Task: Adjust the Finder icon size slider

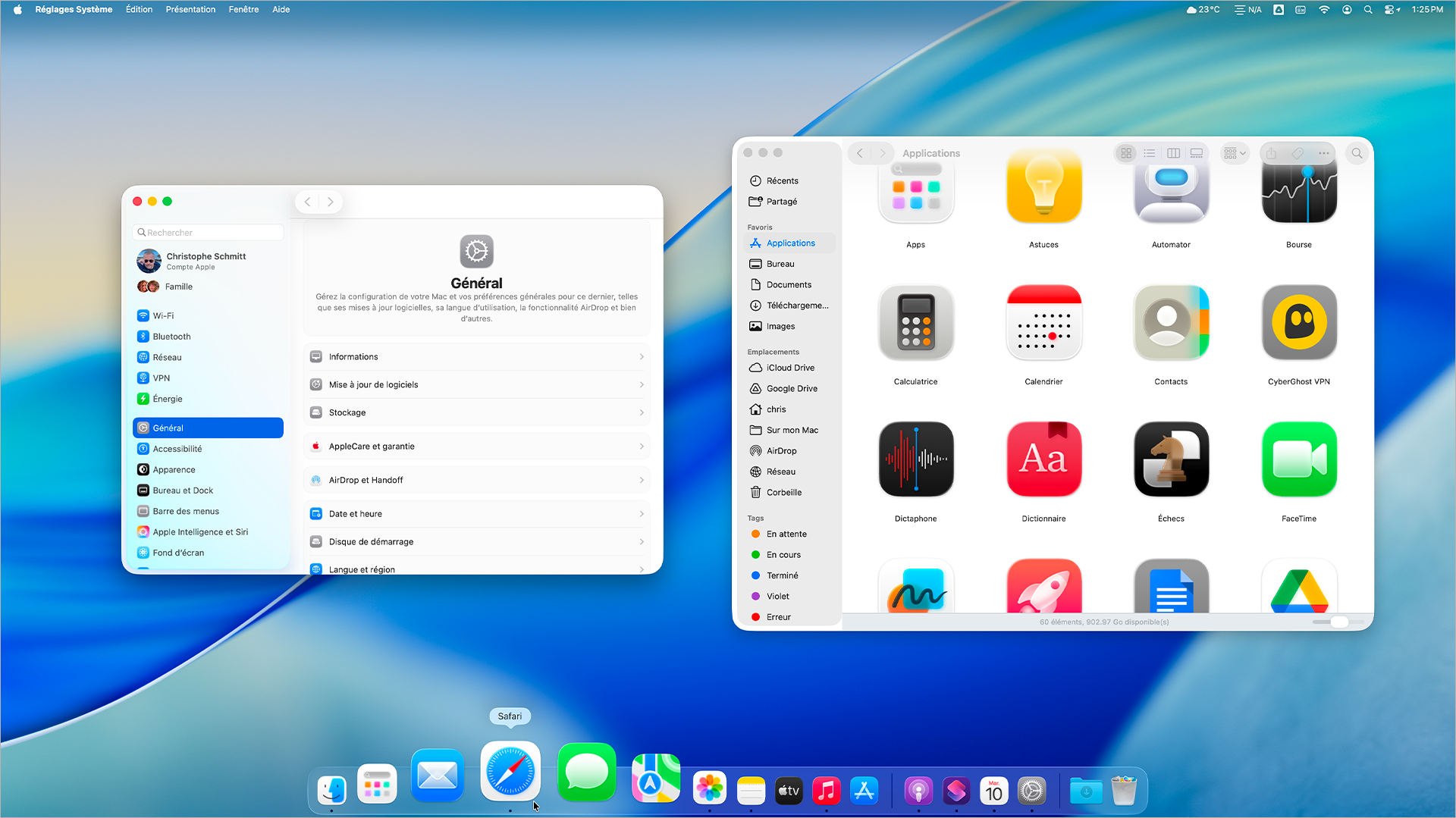Action: coord(1338,622)
